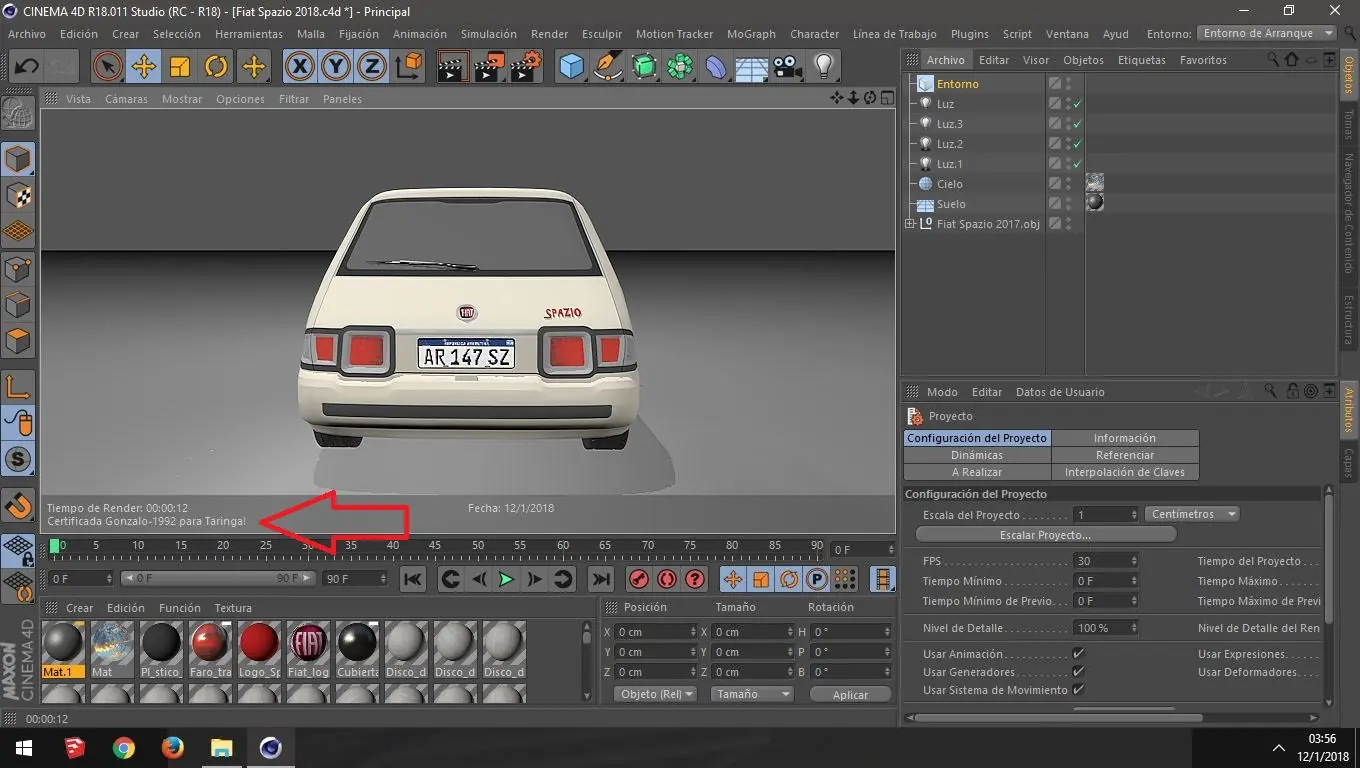Open the Interpolación de Claves tab
The width and height of the screenshot is (1360, 768).
pos(1125,472)
